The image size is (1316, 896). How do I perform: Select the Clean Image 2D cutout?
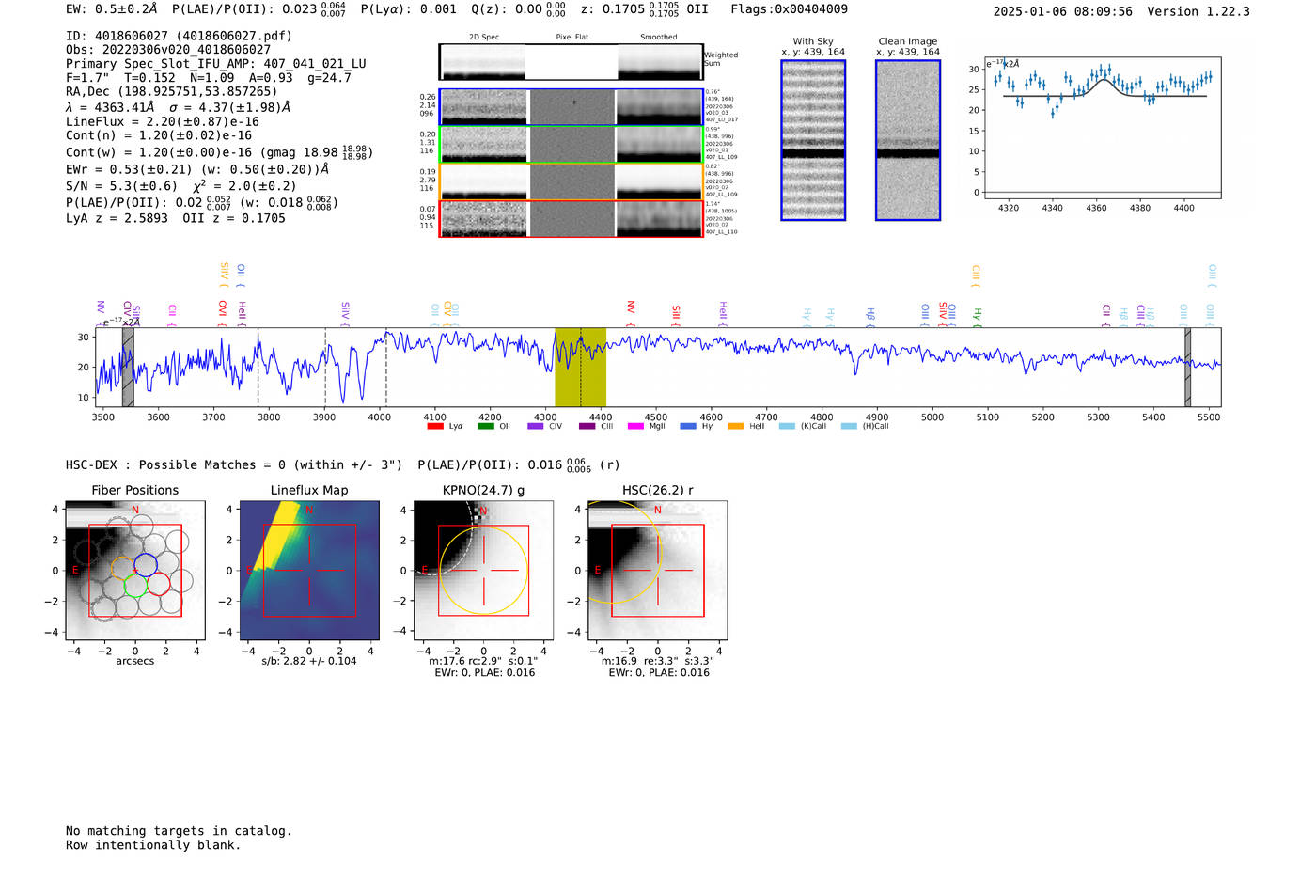[x=908, y=140]
